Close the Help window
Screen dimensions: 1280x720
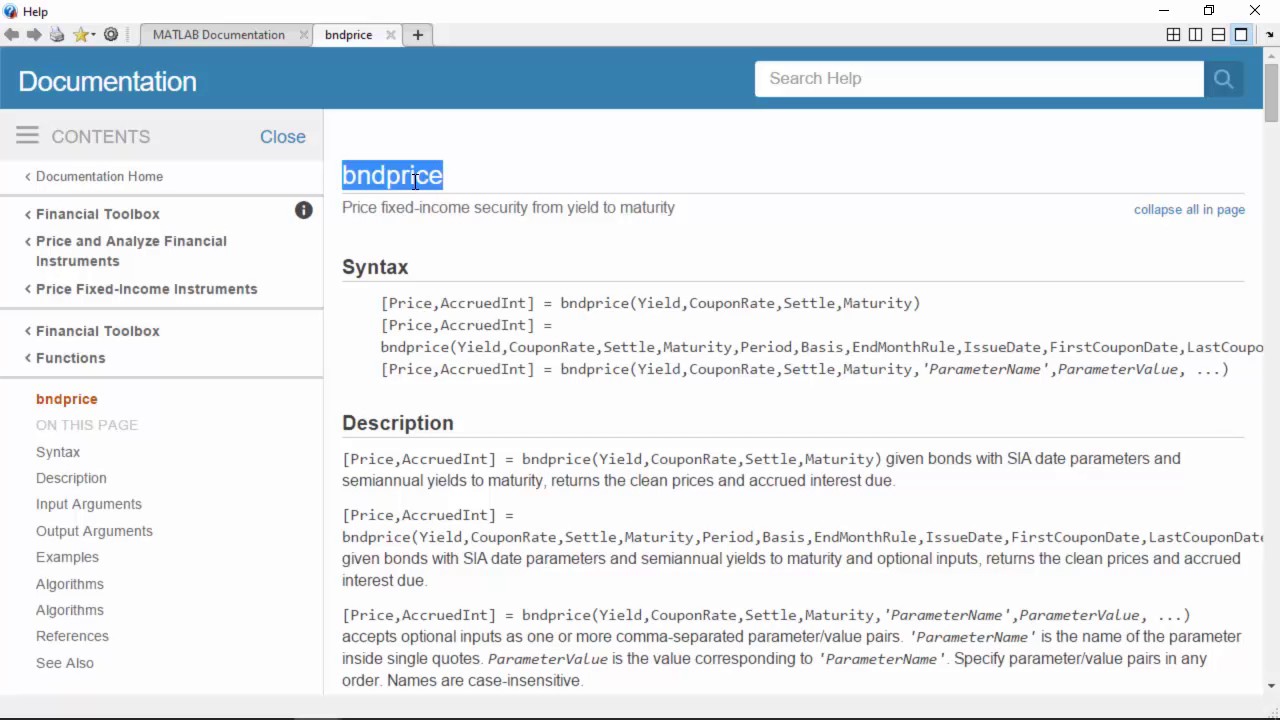pyautogui.click(x=1255, y=11)
